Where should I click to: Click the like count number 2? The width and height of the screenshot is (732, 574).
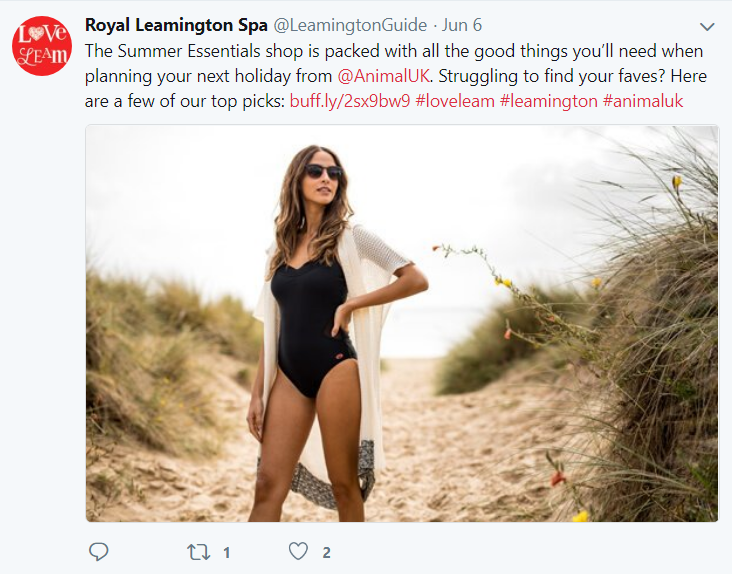[326, 552]
